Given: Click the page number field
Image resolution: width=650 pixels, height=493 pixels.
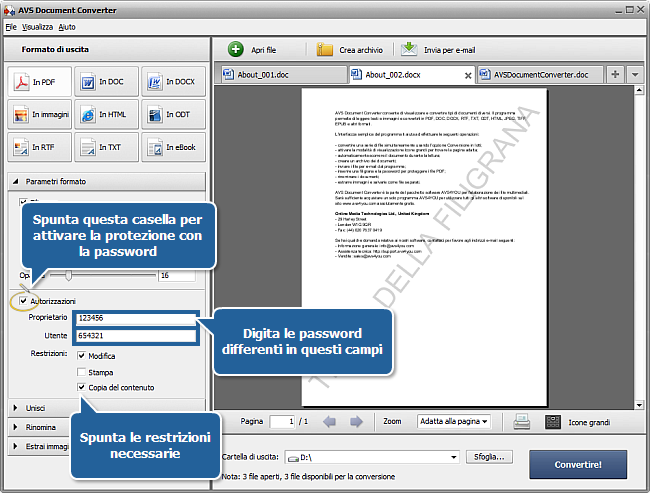Looking at the screenshot, I should [x=282, y=422].
